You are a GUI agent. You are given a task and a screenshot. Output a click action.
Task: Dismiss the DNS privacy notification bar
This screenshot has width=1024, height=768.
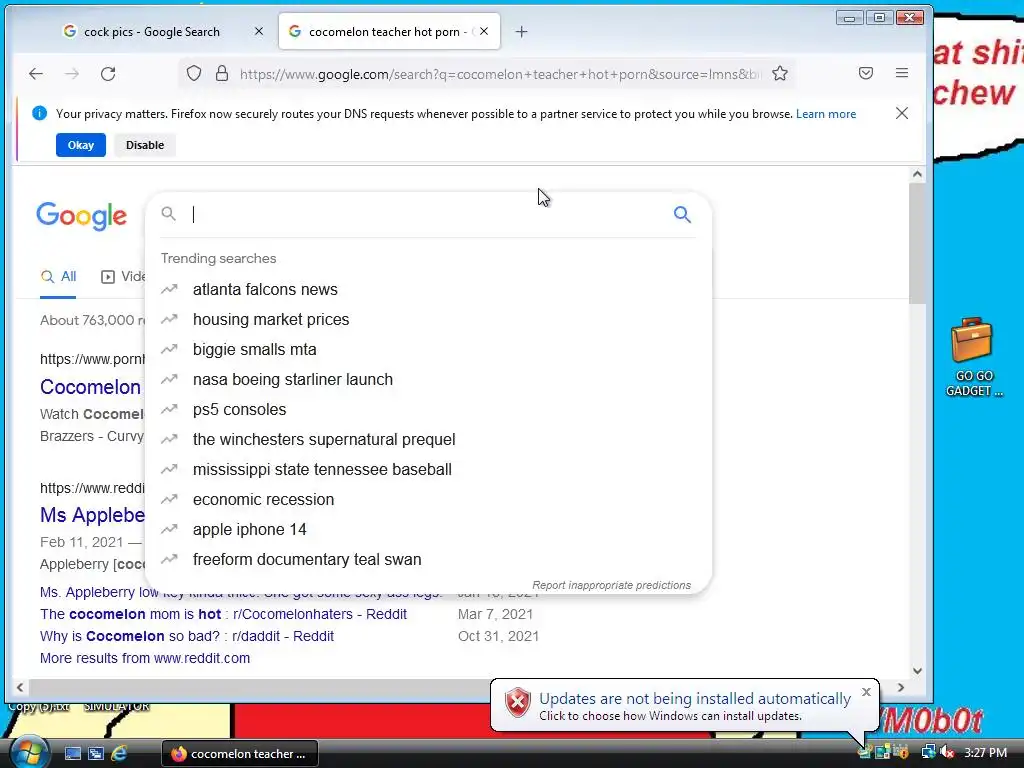coord(902,113)
